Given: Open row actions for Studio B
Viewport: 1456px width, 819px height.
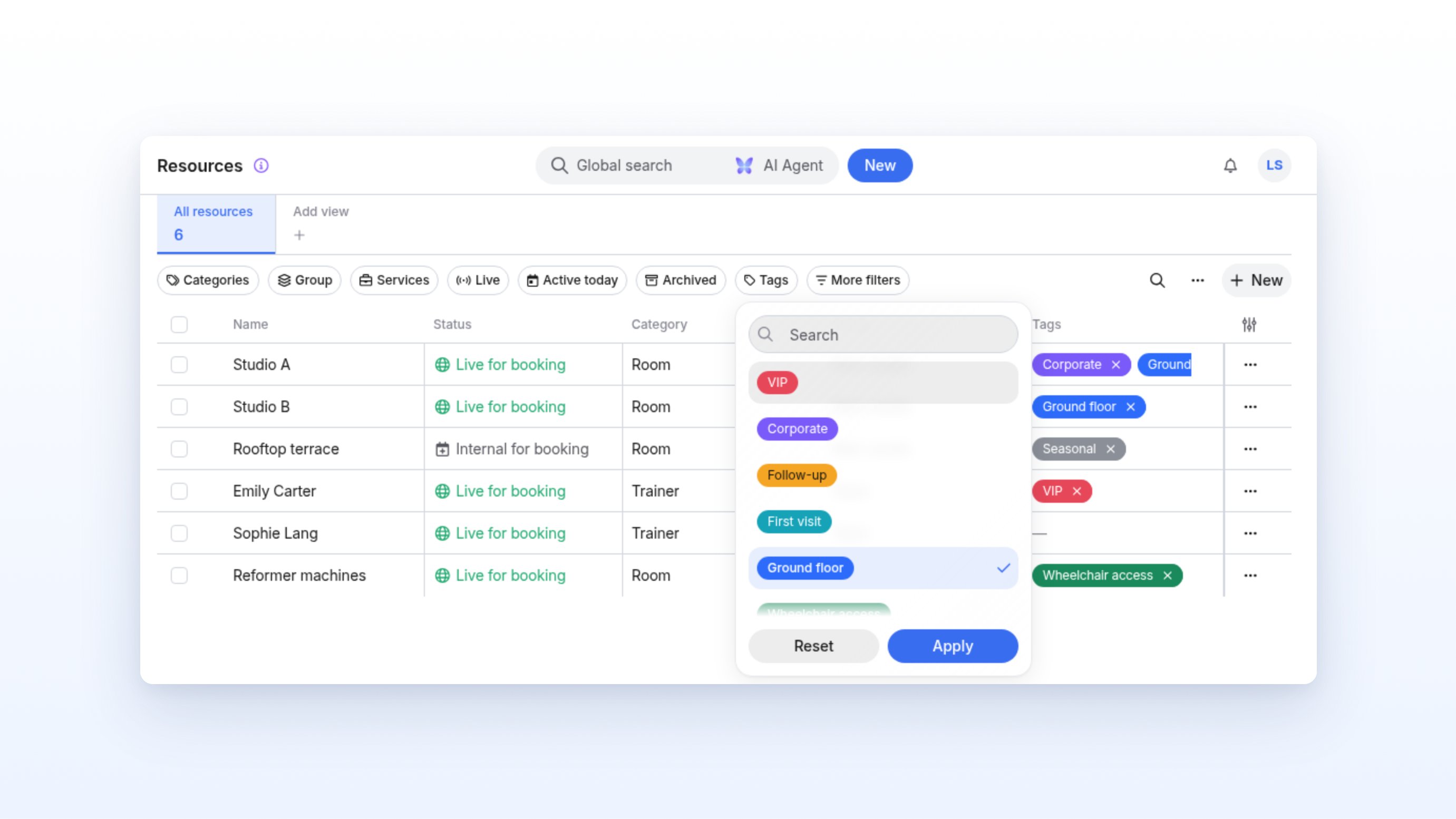Looking at the screenshot, I should coord(1250,407).
